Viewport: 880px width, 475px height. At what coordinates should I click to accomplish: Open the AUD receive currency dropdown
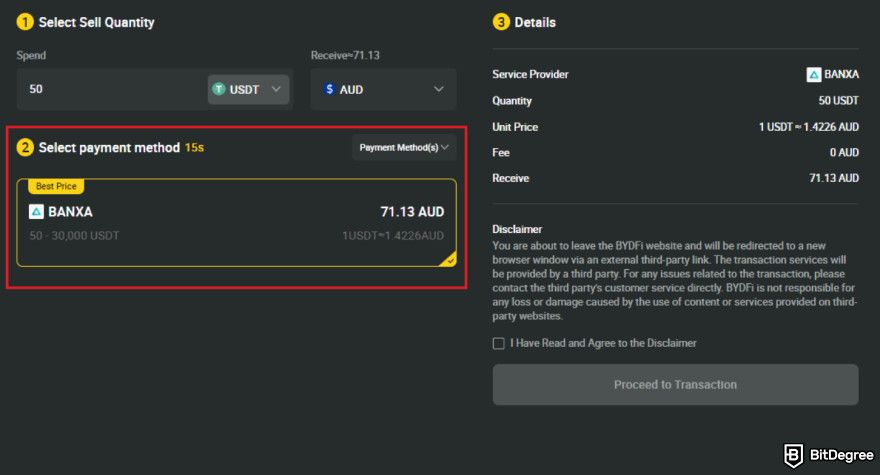click(383, 89)
